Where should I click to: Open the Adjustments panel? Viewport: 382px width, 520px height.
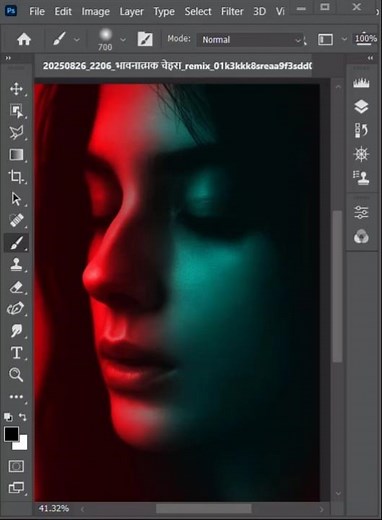361,212
